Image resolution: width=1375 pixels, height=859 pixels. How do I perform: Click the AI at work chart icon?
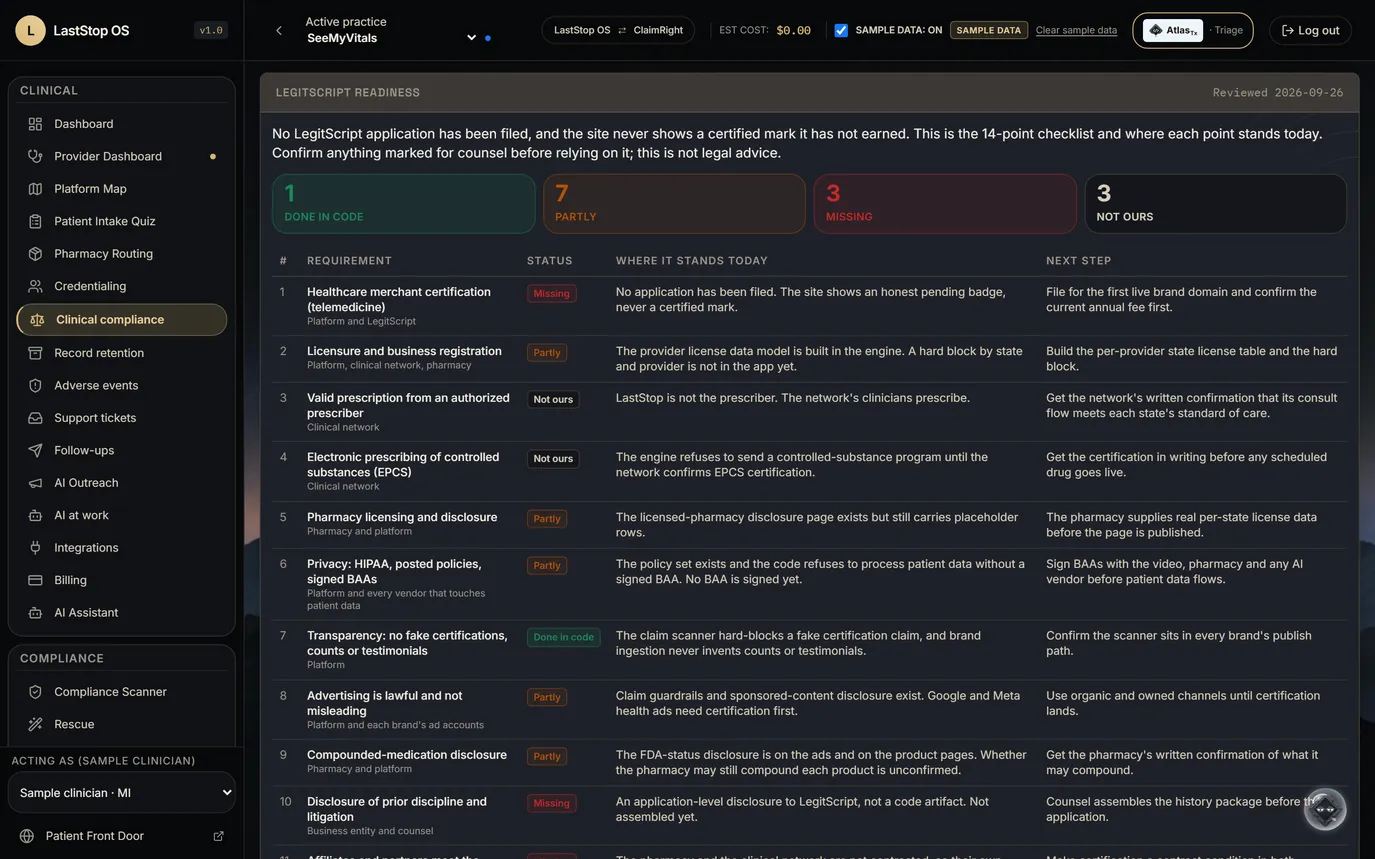pyautogui.click(x=35, y=515)
